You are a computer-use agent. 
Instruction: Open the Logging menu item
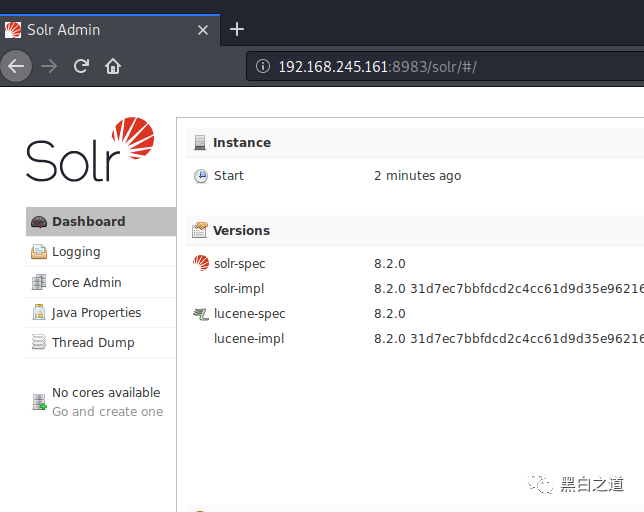pyautogui.click(x=101, y=252)
